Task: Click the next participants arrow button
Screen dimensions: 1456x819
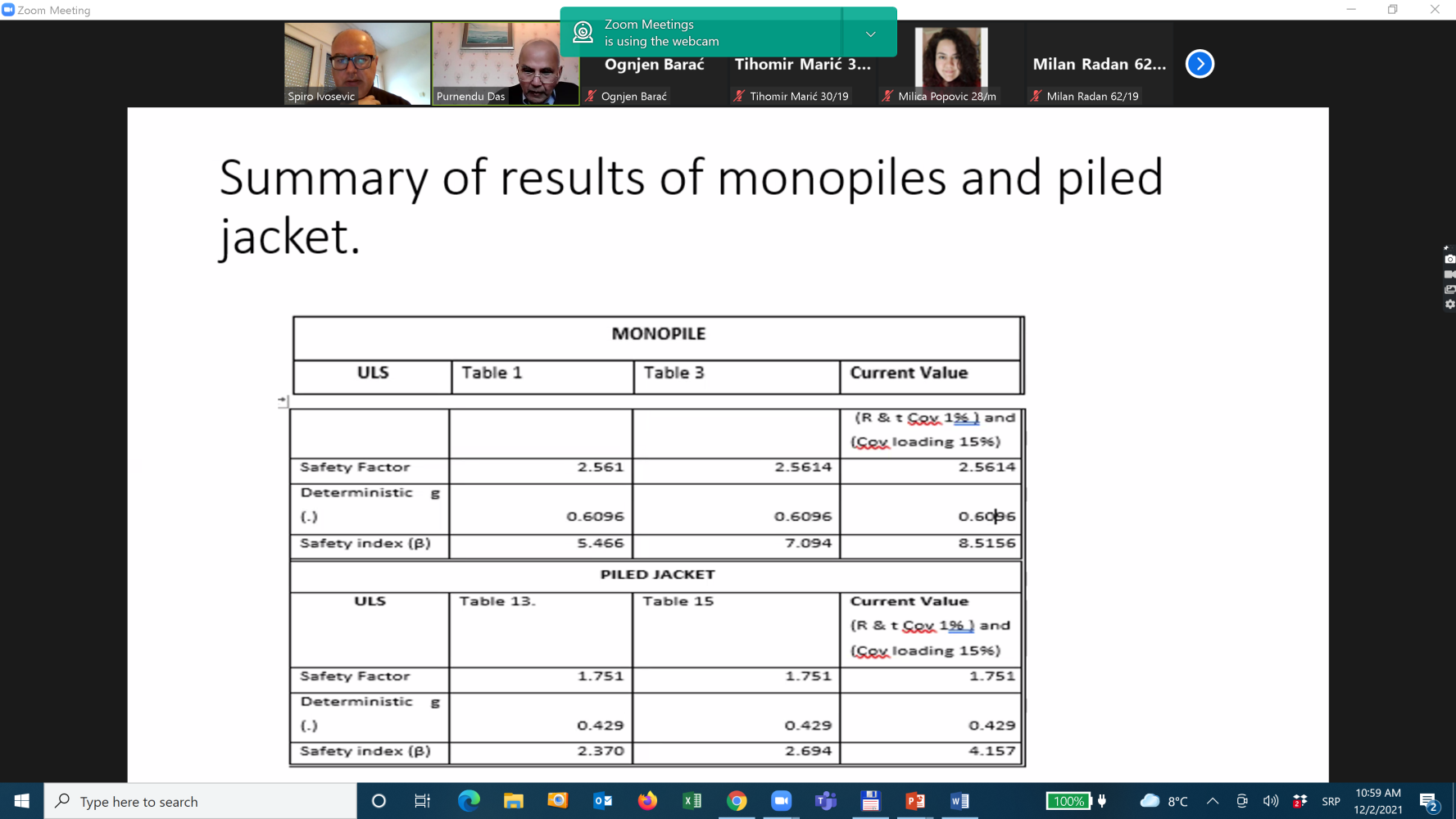Action: tap(1200, 64)
